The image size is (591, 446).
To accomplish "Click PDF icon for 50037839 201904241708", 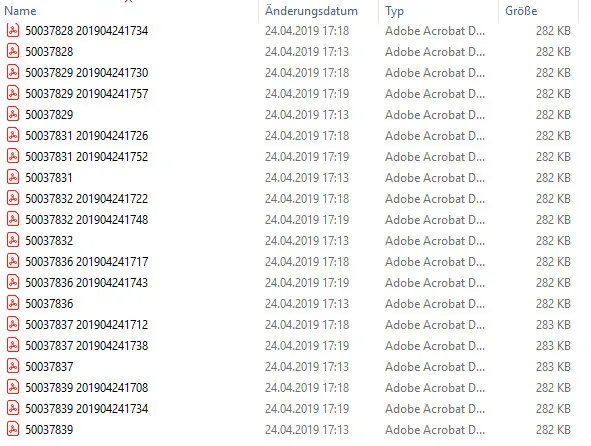I will 13,387.
